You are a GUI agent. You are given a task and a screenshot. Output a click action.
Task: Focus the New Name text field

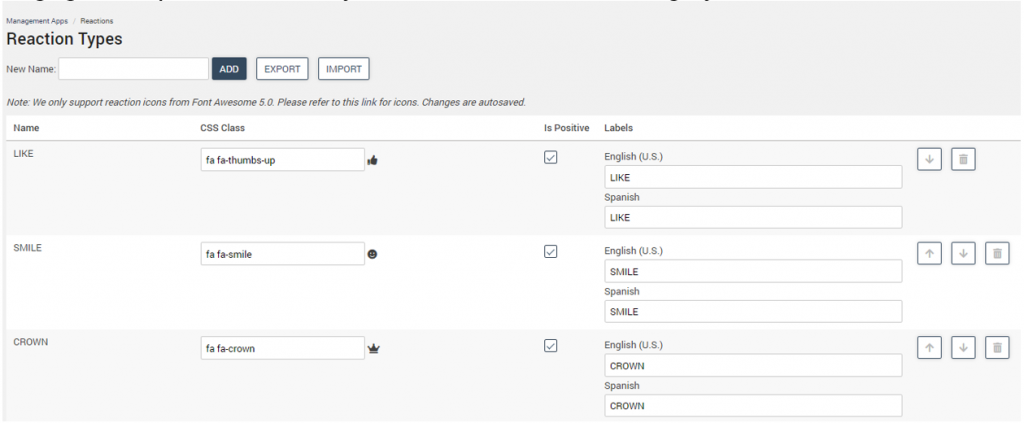(x=133, y=69)
